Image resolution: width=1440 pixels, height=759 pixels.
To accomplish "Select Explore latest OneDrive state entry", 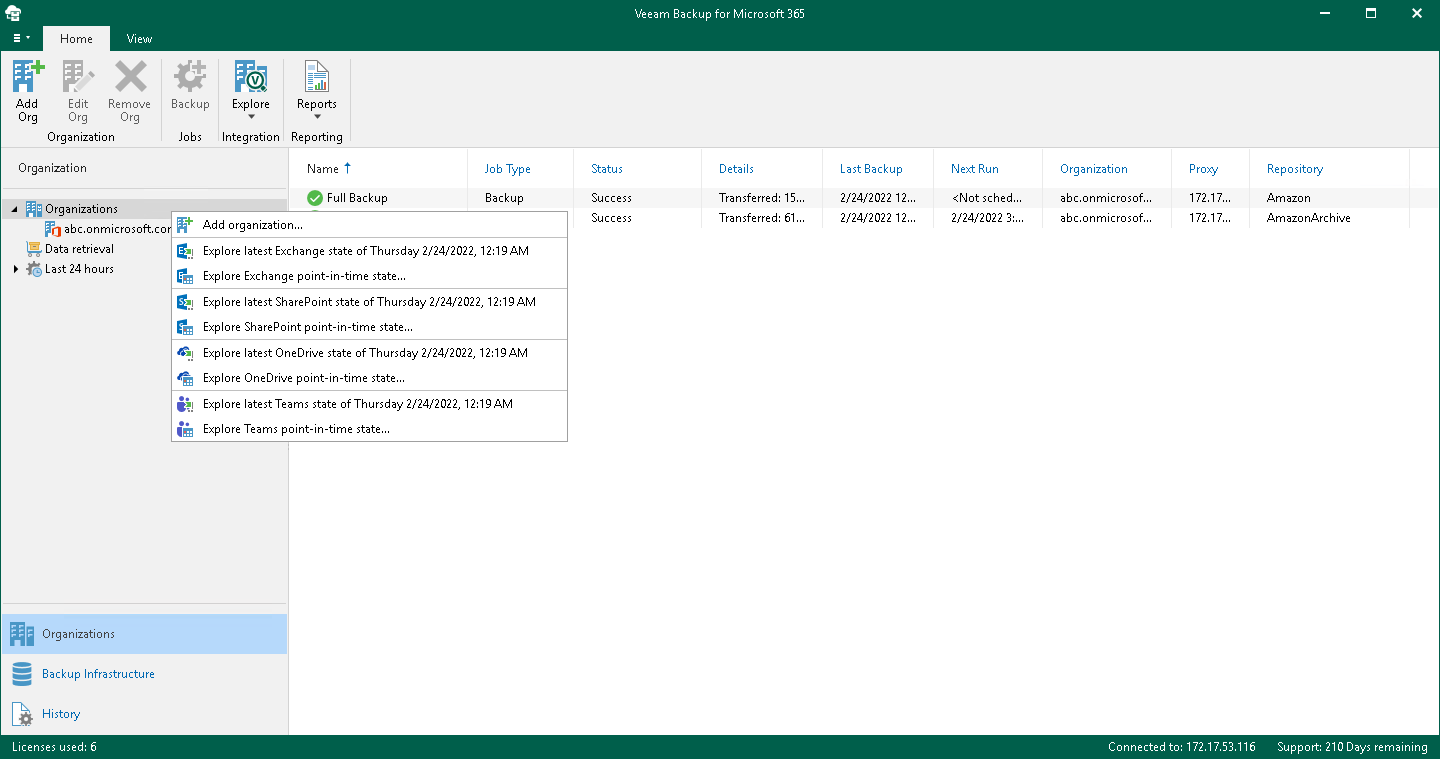I will point(369,353).
